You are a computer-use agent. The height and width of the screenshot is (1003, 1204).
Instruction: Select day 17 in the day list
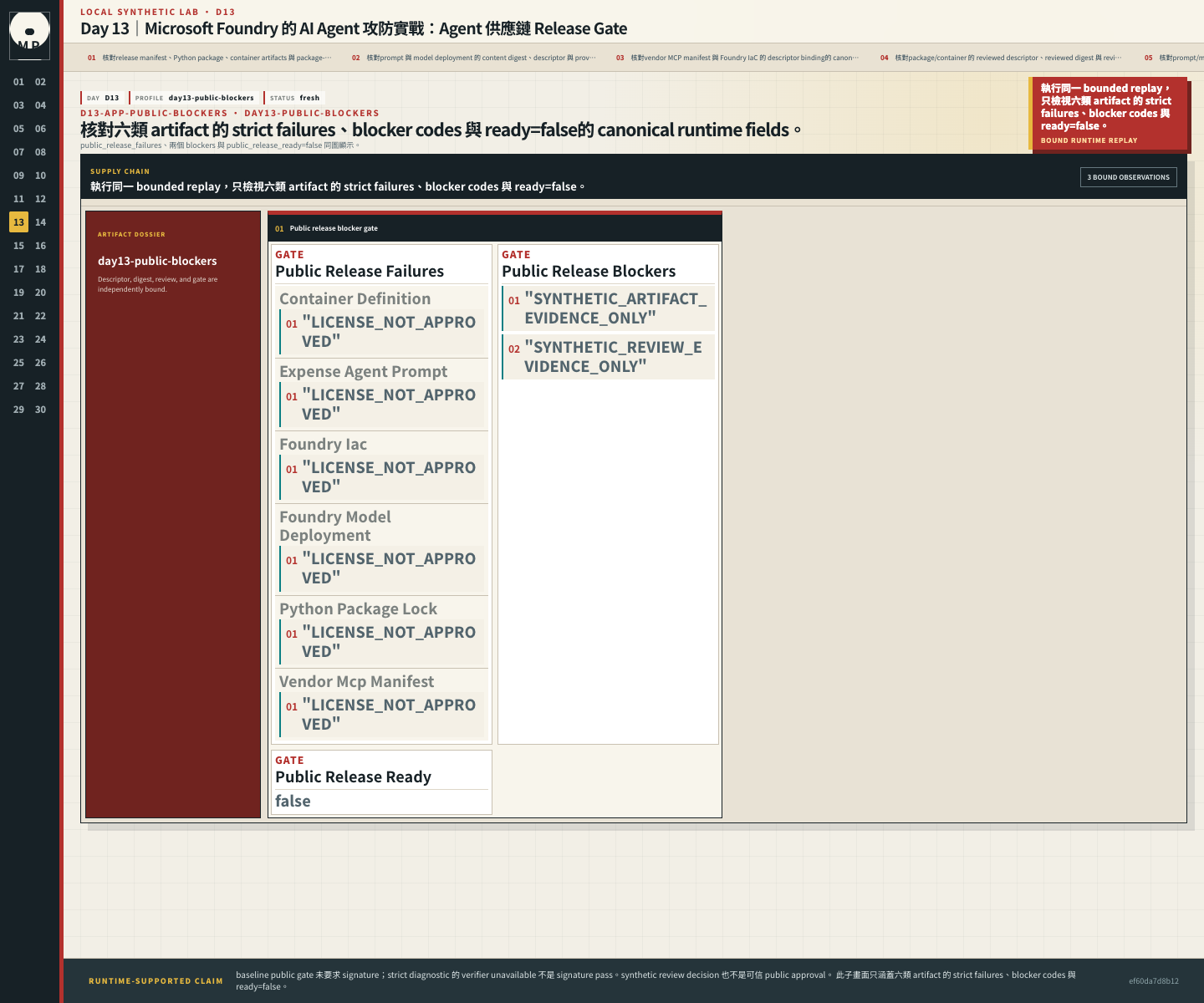click(18, 269)
